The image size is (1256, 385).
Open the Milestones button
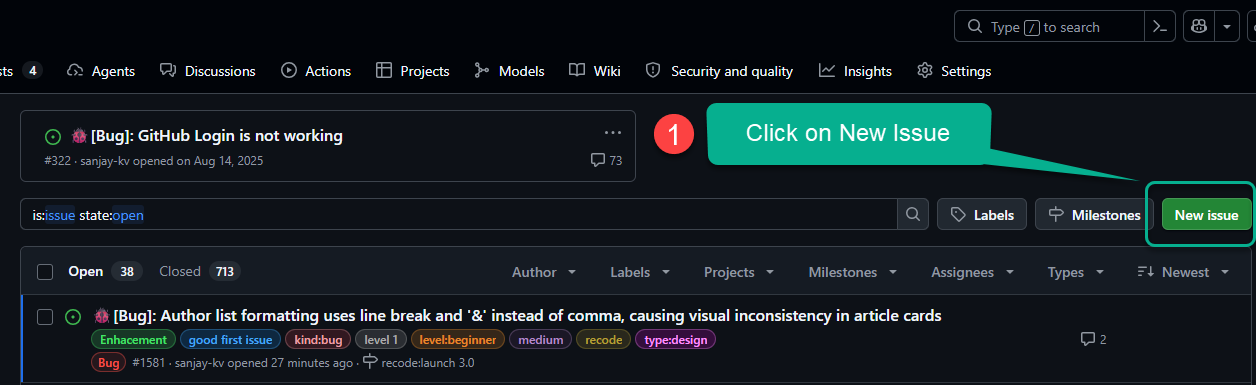point(1094,215)
